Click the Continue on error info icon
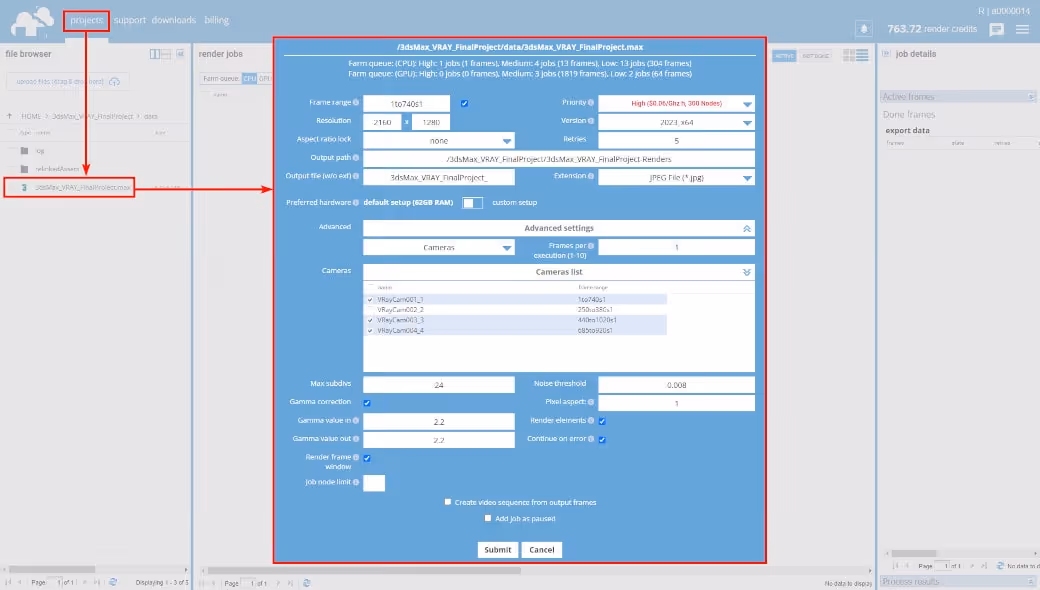 pos(591,439)
